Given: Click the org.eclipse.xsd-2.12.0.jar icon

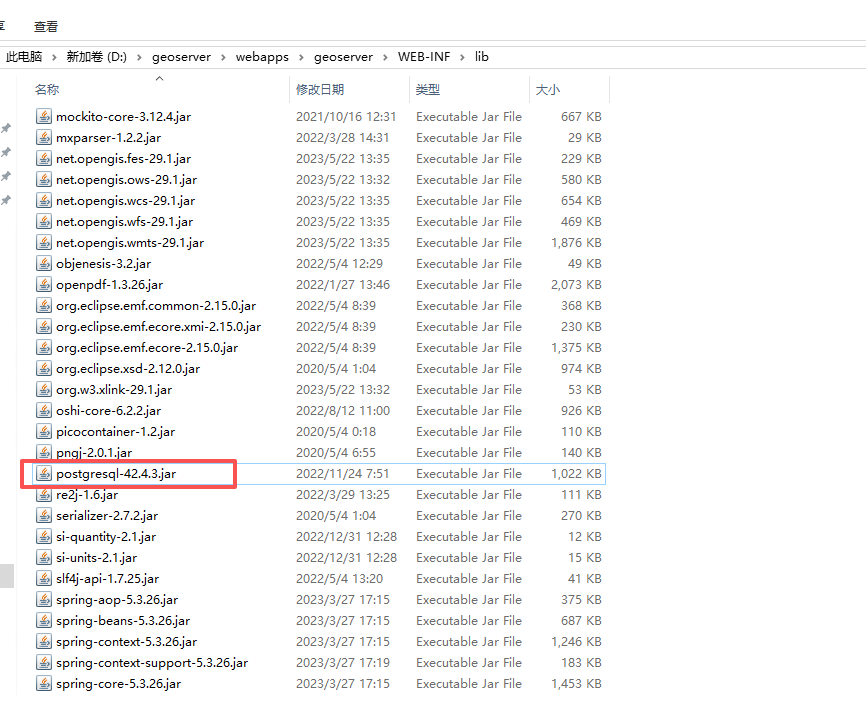Looking at the screenshot, I should (44, 368).
